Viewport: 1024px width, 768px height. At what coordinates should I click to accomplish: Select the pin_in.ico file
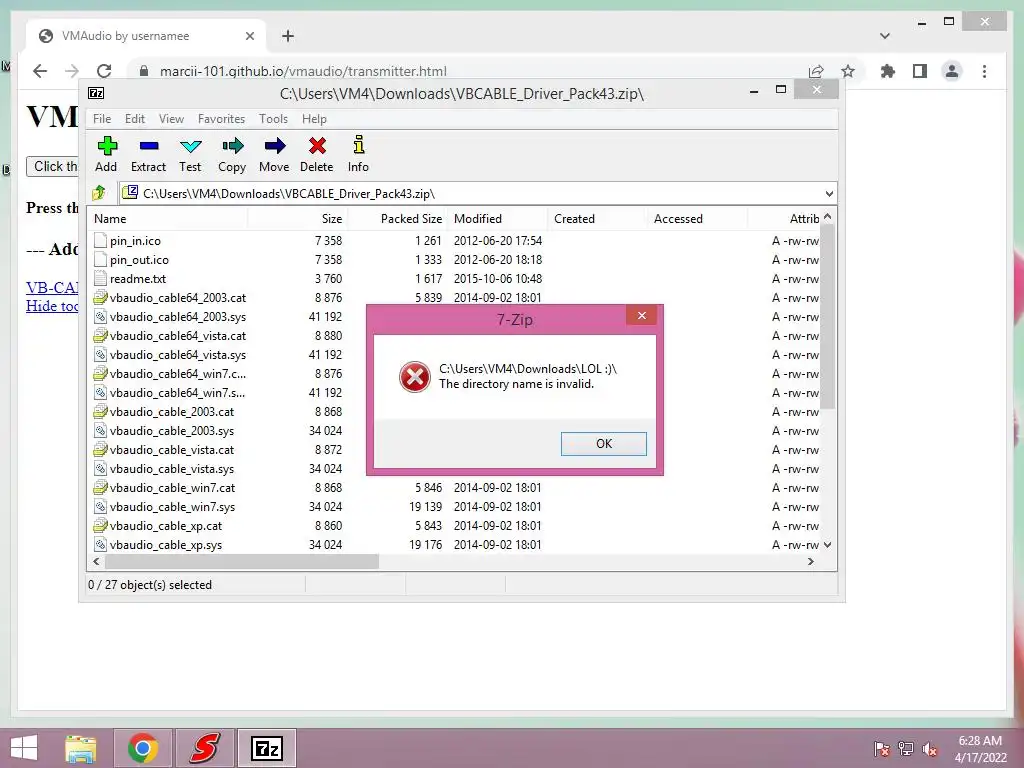pyautogui.click(x=135, y=240)
